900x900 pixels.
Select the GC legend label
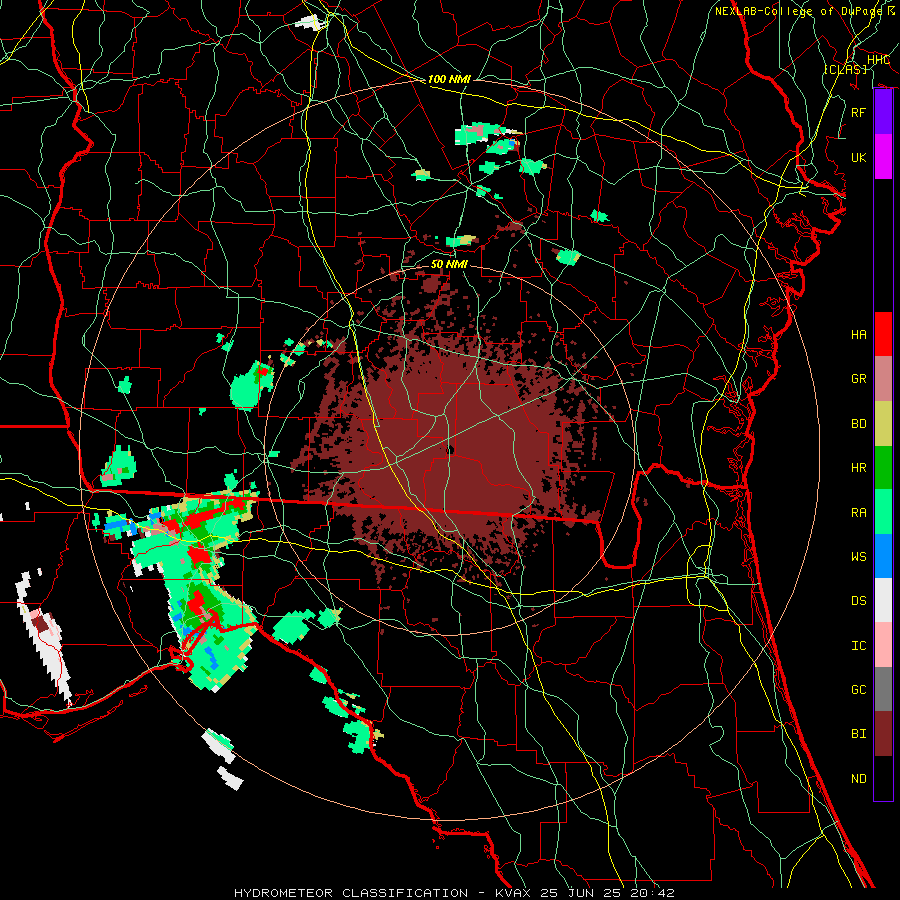pyautogui.click(x=858, y=689)
